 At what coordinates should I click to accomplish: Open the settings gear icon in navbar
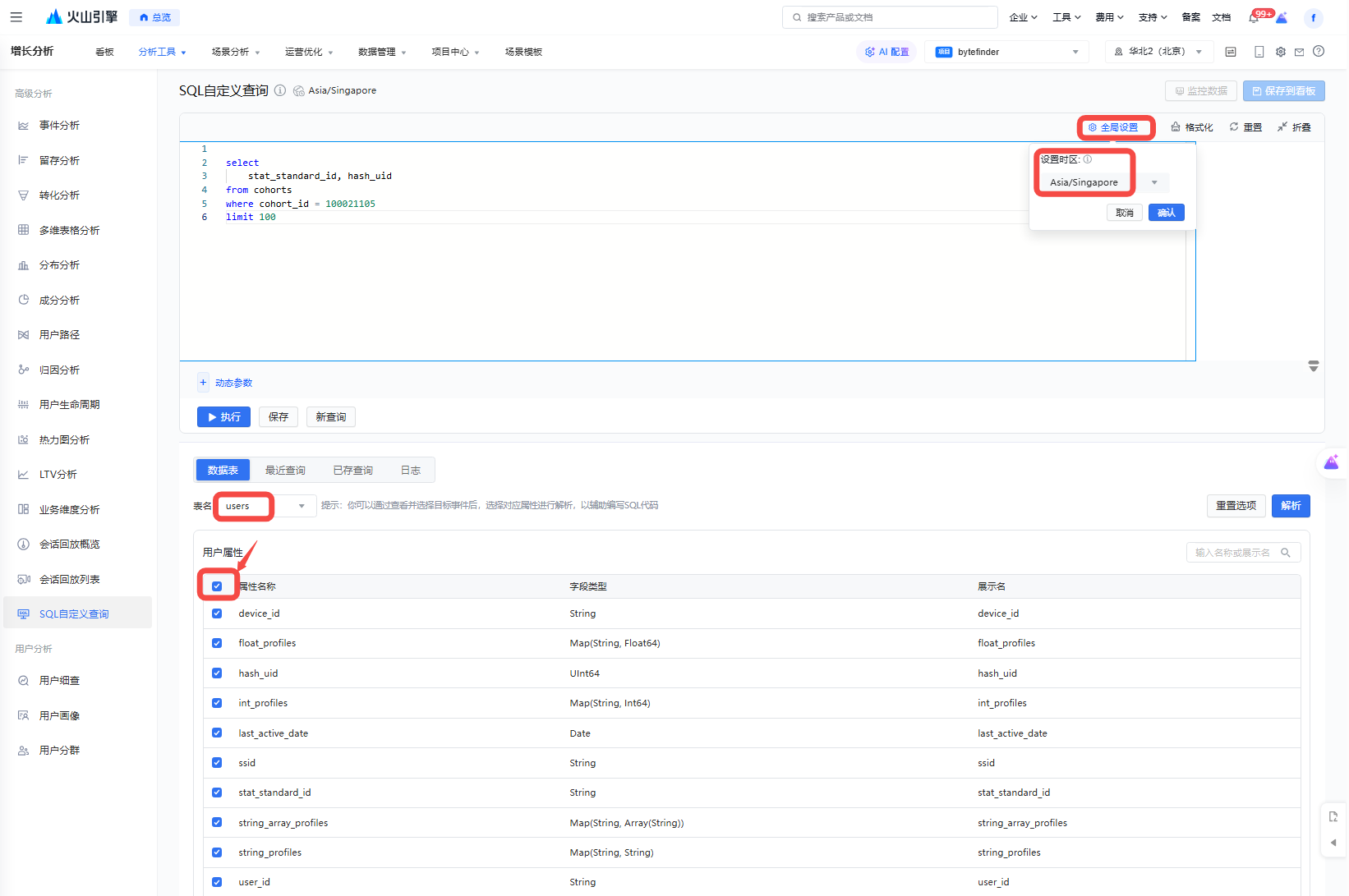[1281, 52]
